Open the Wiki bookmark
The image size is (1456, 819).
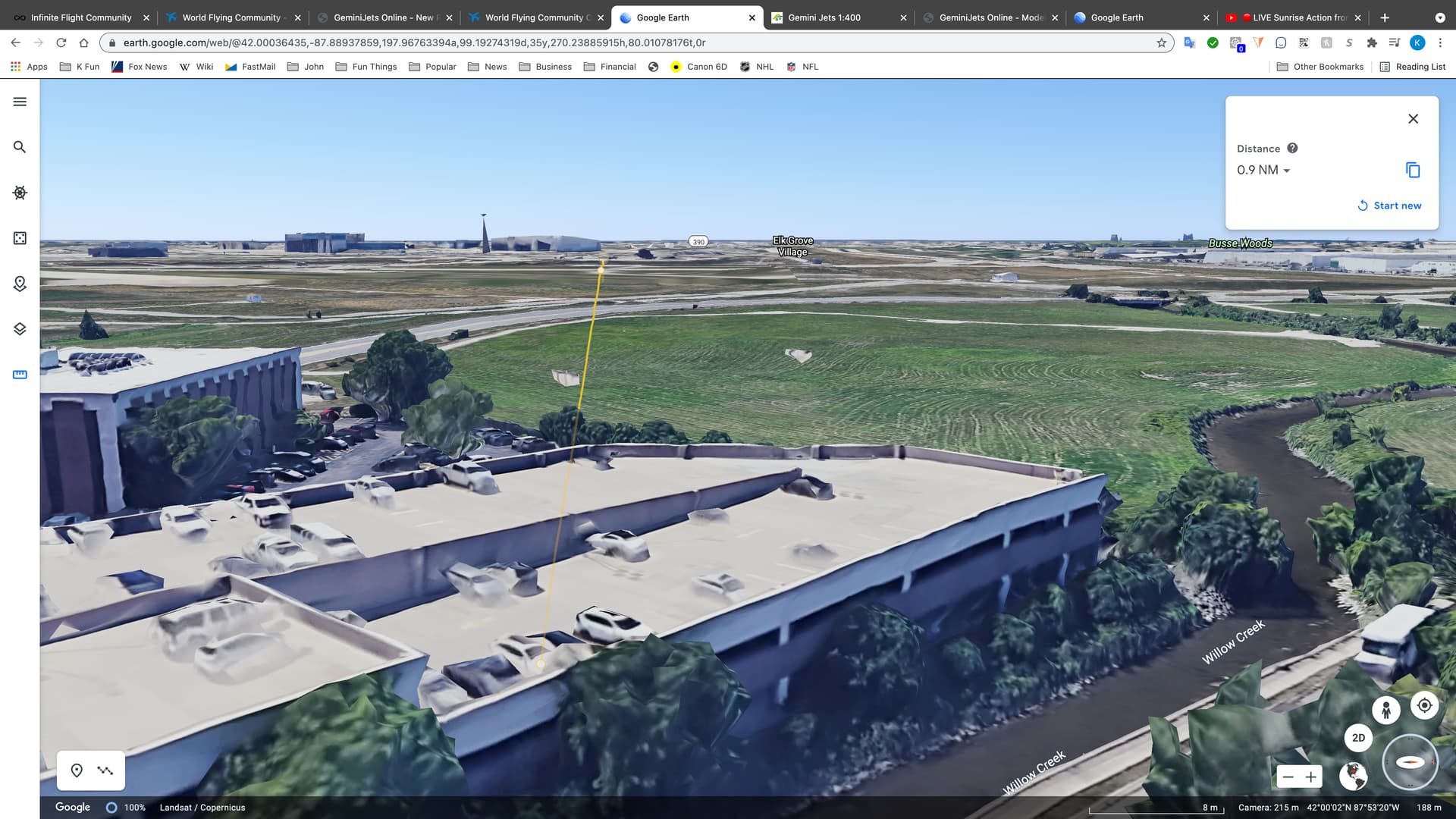[196, 67]
